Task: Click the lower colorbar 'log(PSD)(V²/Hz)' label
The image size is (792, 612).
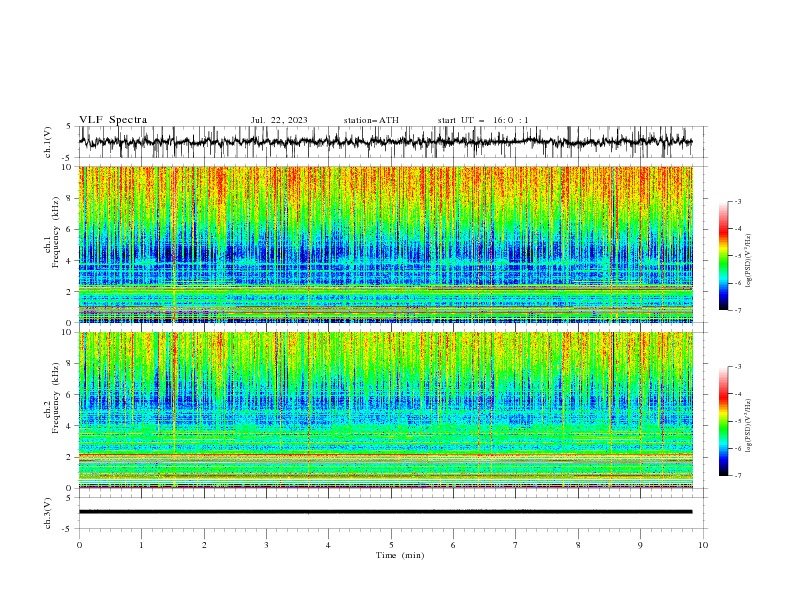Action: [748, 425]
